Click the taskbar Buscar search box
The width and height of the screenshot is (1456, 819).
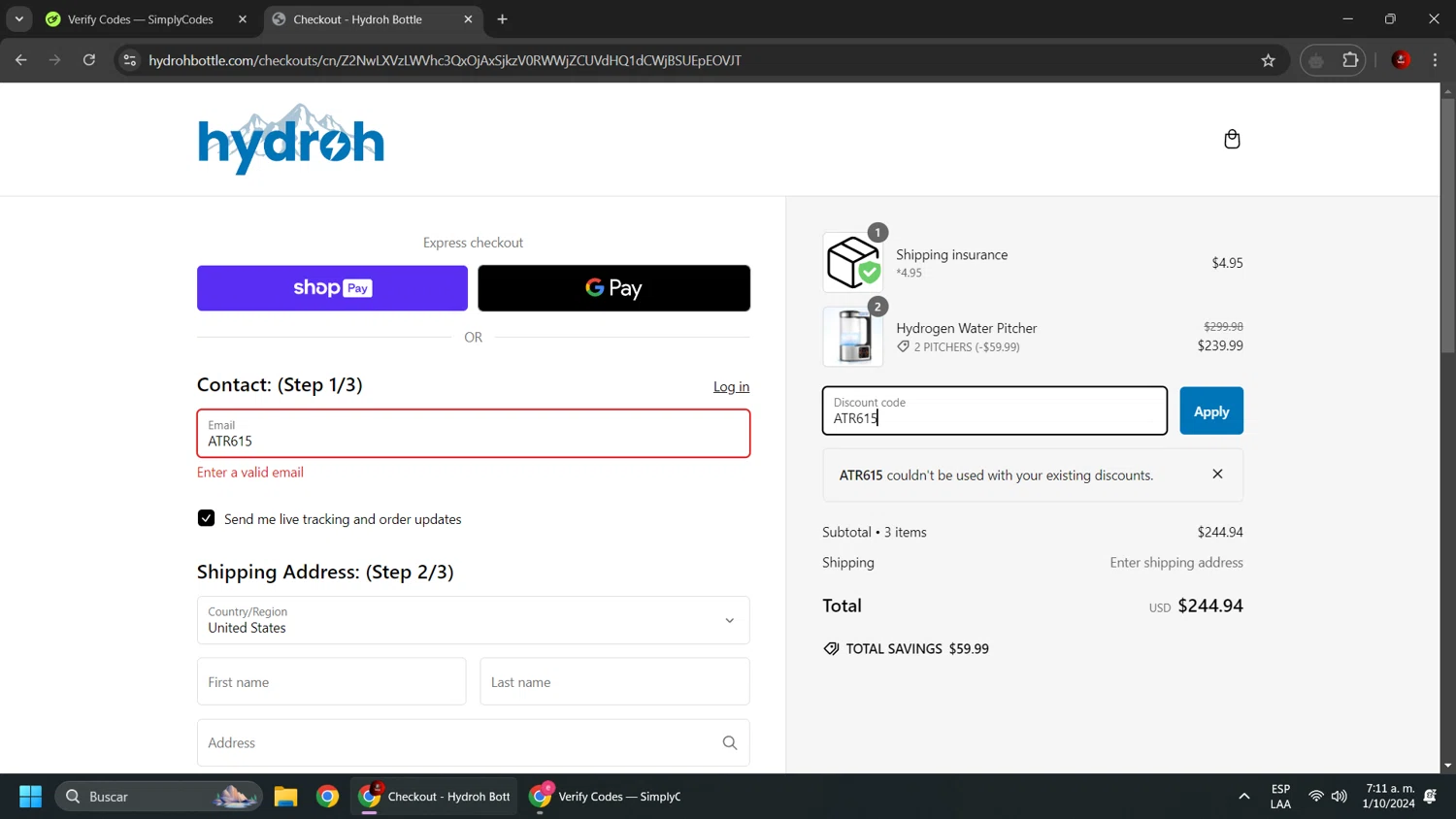coord(158,797)
